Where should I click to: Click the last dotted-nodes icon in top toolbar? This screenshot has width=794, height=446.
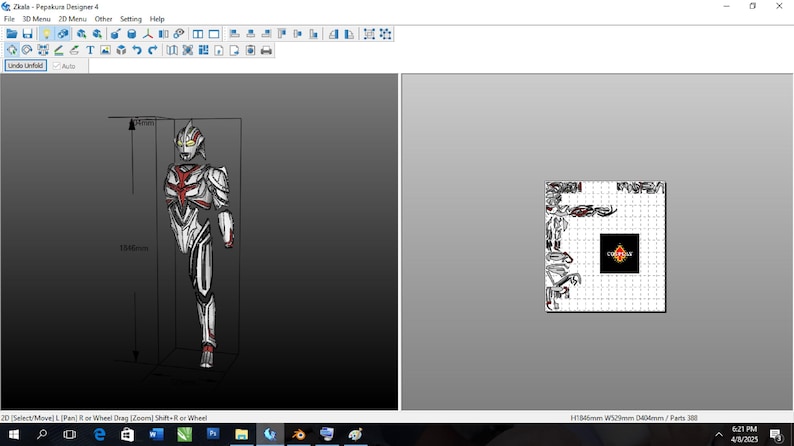pyautogui.click(x=385, y=34)
